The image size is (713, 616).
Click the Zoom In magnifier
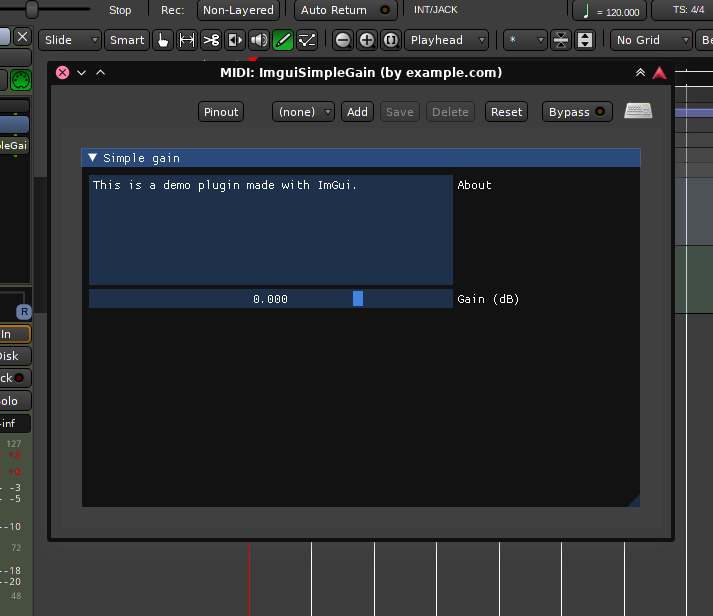(x=367, y=40)
